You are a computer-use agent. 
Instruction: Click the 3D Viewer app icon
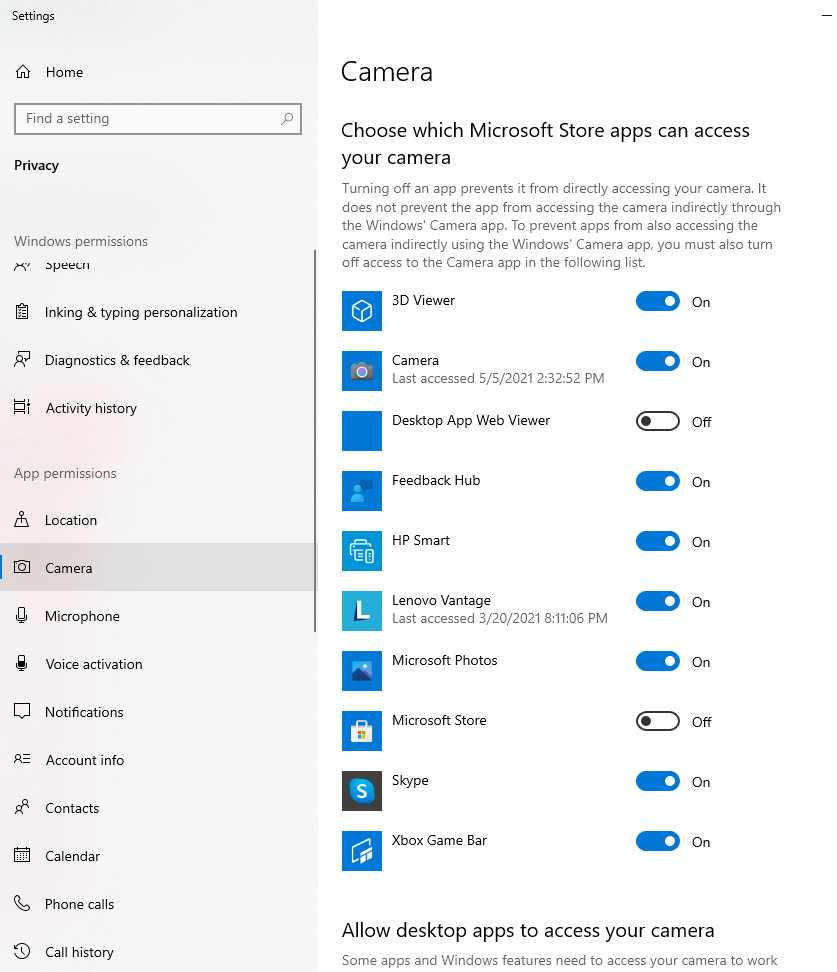tap(361, 311)
